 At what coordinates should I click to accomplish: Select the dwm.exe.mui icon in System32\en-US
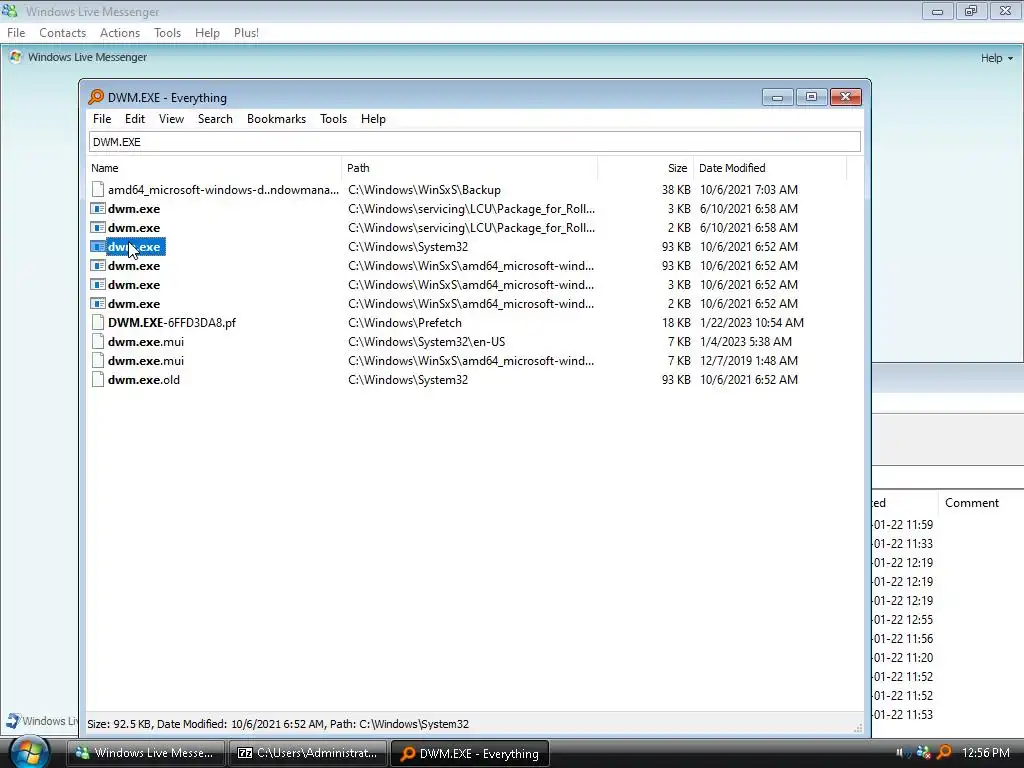[x=98, y=342]
